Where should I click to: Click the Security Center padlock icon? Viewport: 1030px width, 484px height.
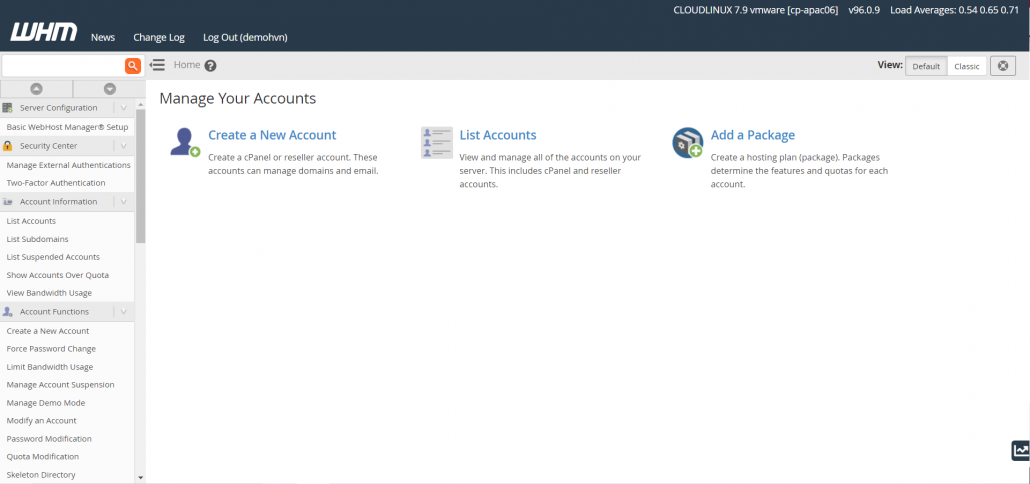[x=8, y=146]
